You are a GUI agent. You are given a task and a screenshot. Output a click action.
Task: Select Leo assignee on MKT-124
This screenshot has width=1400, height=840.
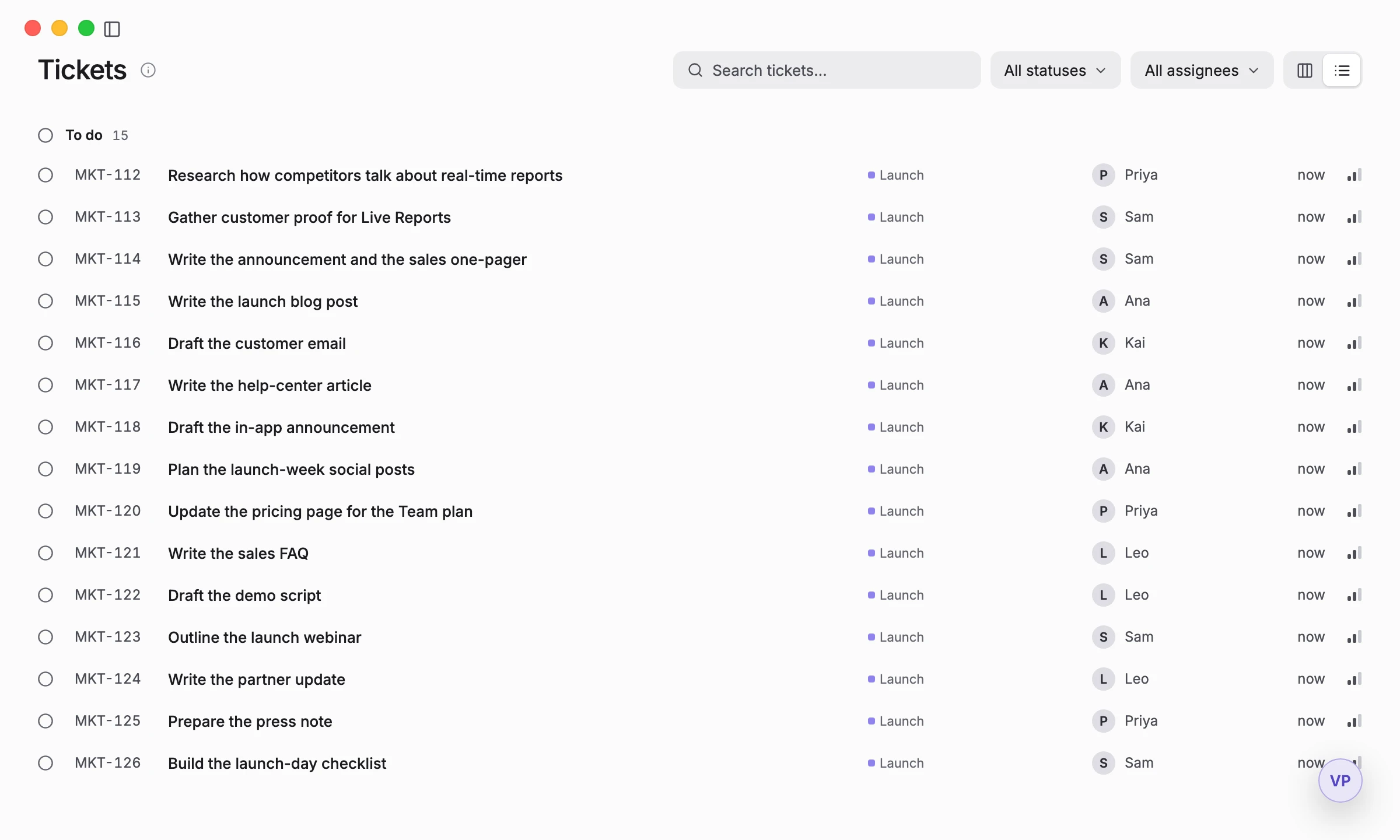[x=1121, y=679]
